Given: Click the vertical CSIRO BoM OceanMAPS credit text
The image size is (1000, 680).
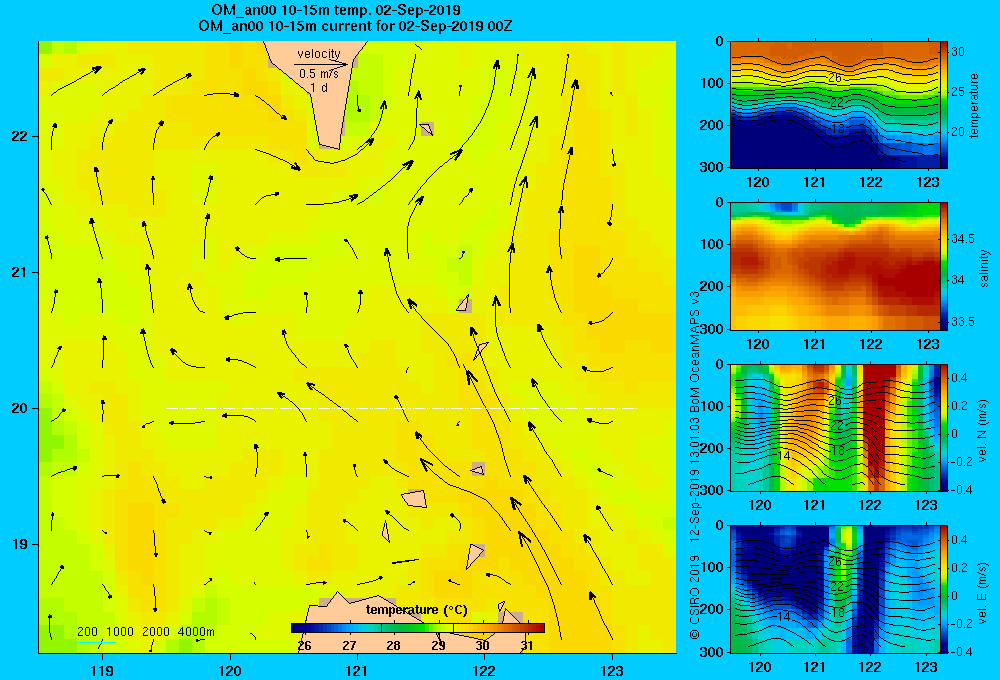Looking at the screenshot, I should (x=695, y=465).
